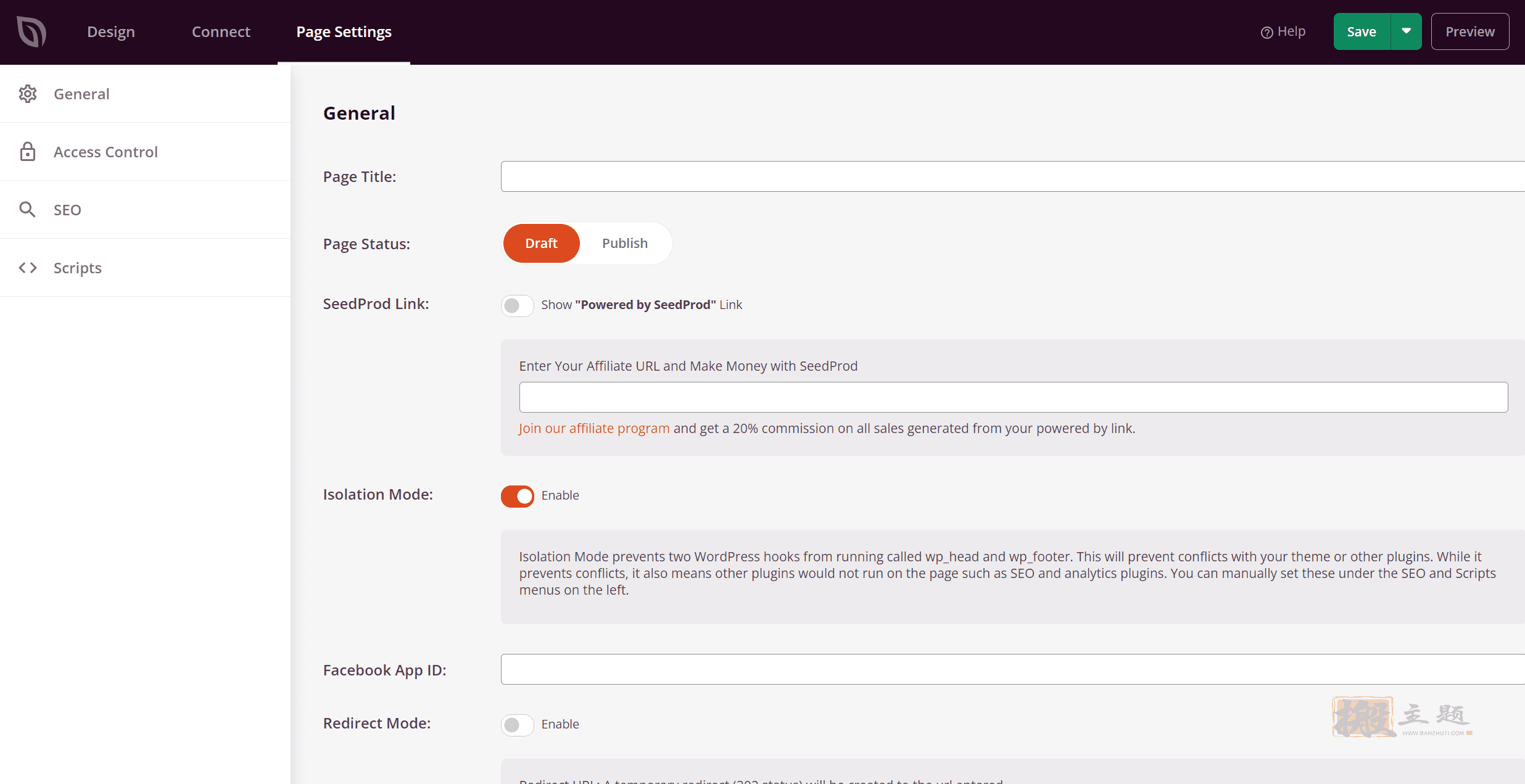Open the Scripts settings section
The width and height of the screenshot is (1525, 784).
pyautogui.click(x=145, y=268)
